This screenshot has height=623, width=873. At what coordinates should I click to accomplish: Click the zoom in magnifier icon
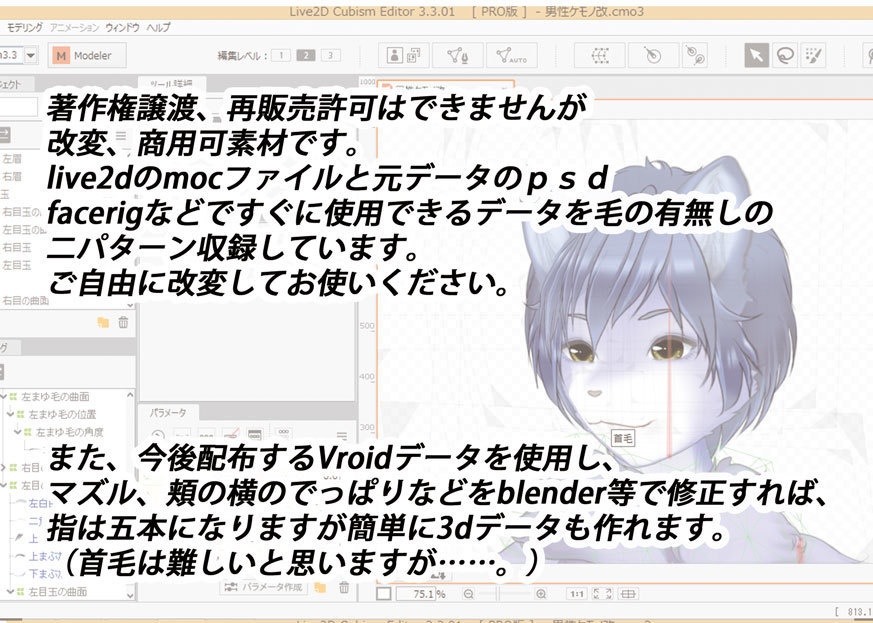pos(541,594)
